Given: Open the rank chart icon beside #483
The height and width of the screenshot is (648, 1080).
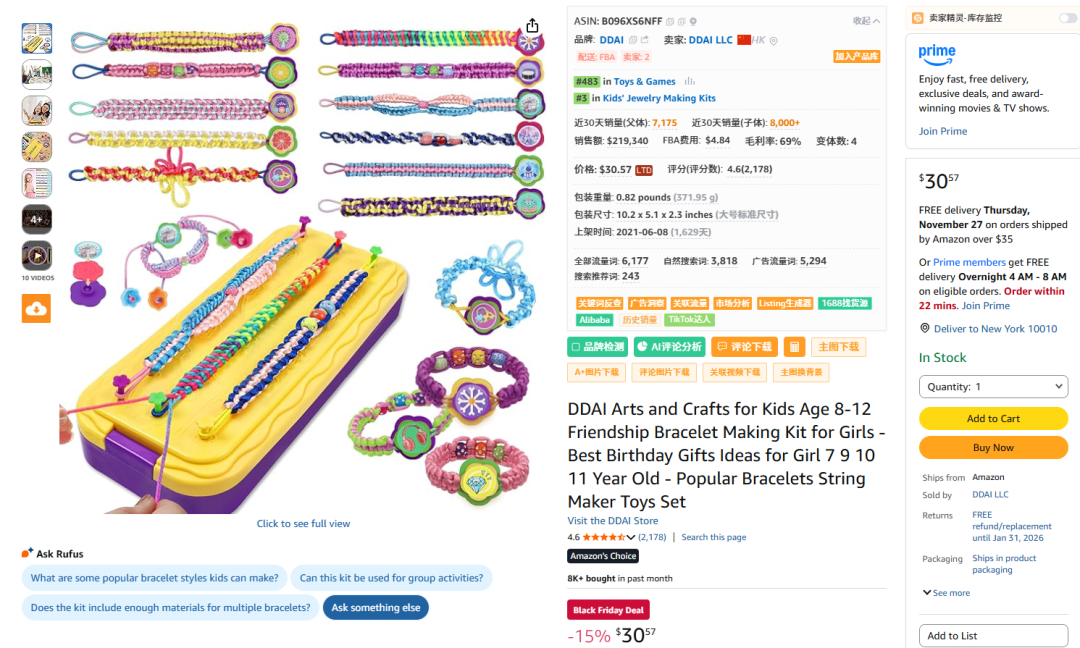Looking at the screenshot, I should [x=689, y=83].
